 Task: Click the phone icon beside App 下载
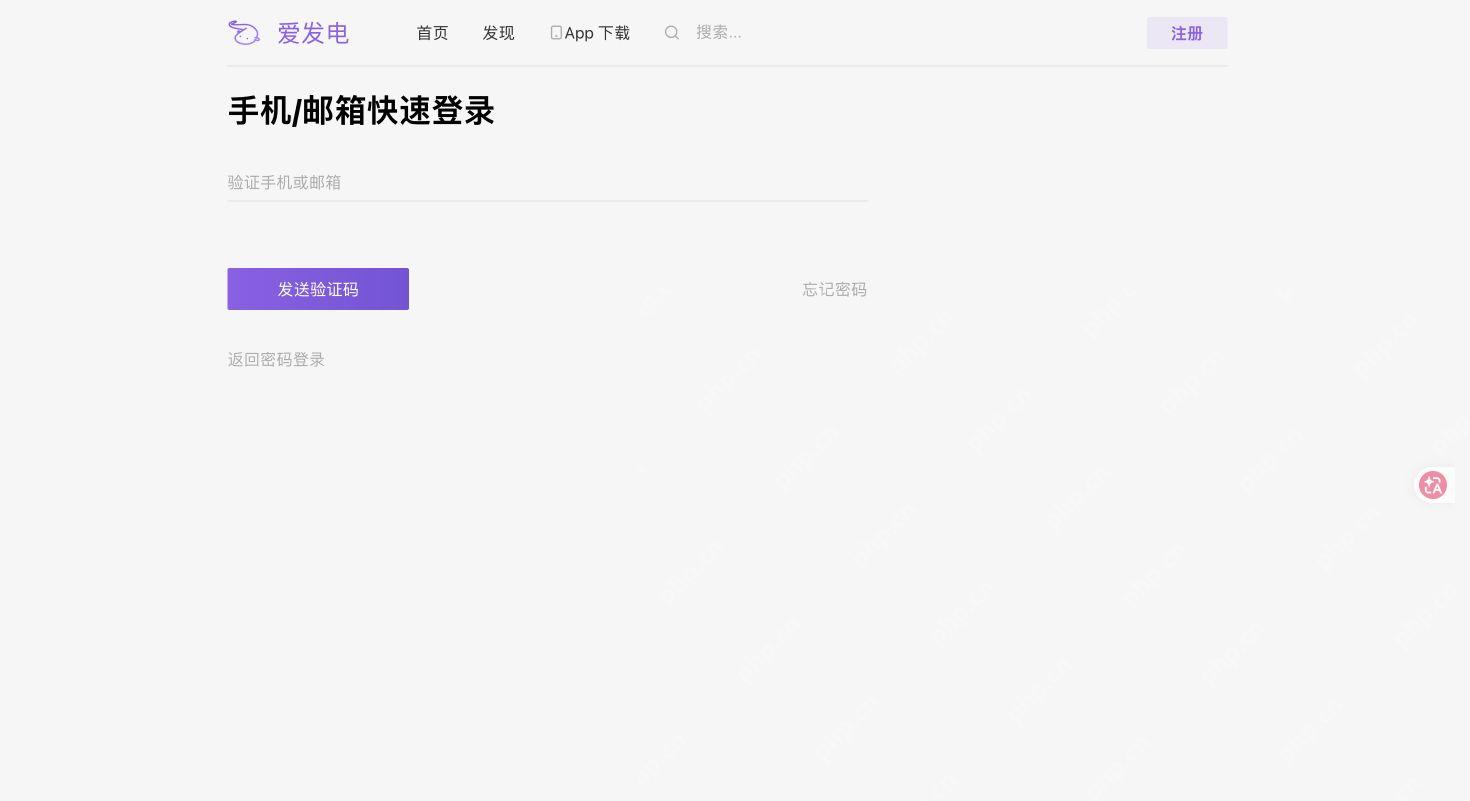coord(556,33)
